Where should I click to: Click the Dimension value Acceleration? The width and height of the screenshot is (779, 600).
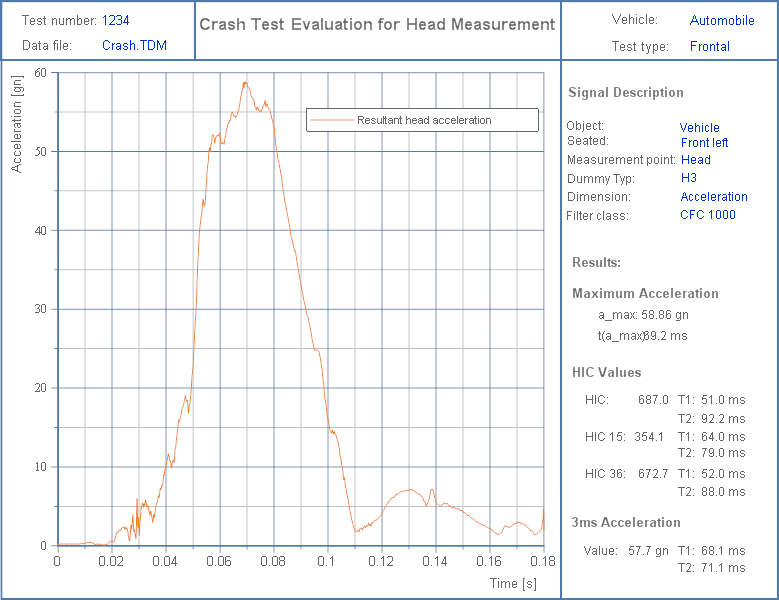pos(713,197)
